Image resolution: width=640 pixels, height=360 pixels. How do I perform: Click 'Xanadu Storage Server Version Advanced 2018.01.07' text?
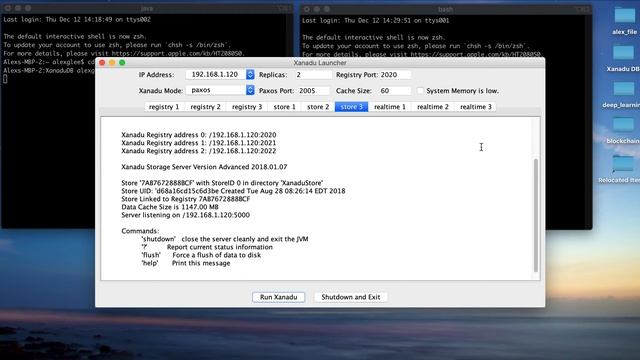204,167
